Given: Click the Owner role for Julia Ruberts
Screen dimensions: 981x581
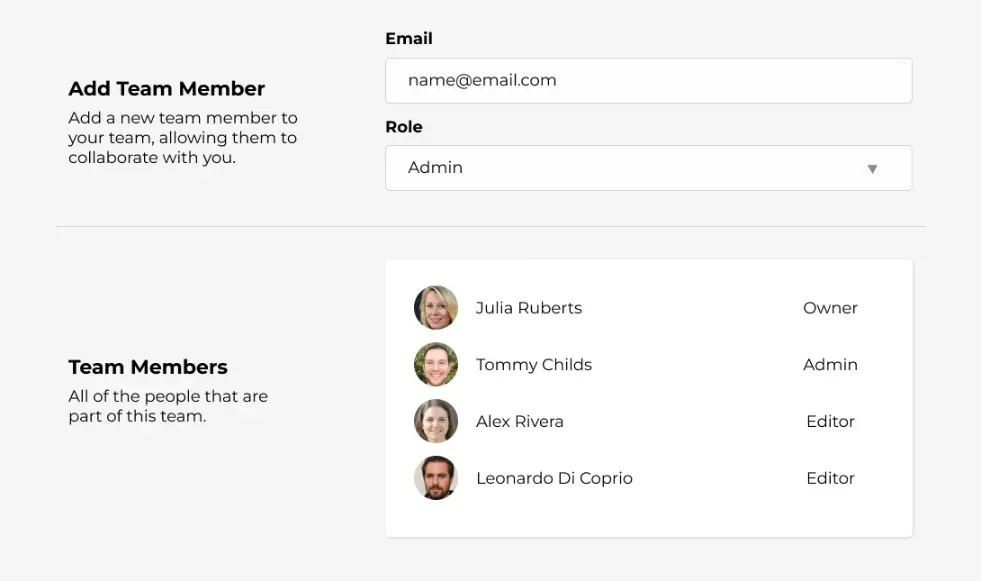Looking at the screenshot, I should (830, 308).
